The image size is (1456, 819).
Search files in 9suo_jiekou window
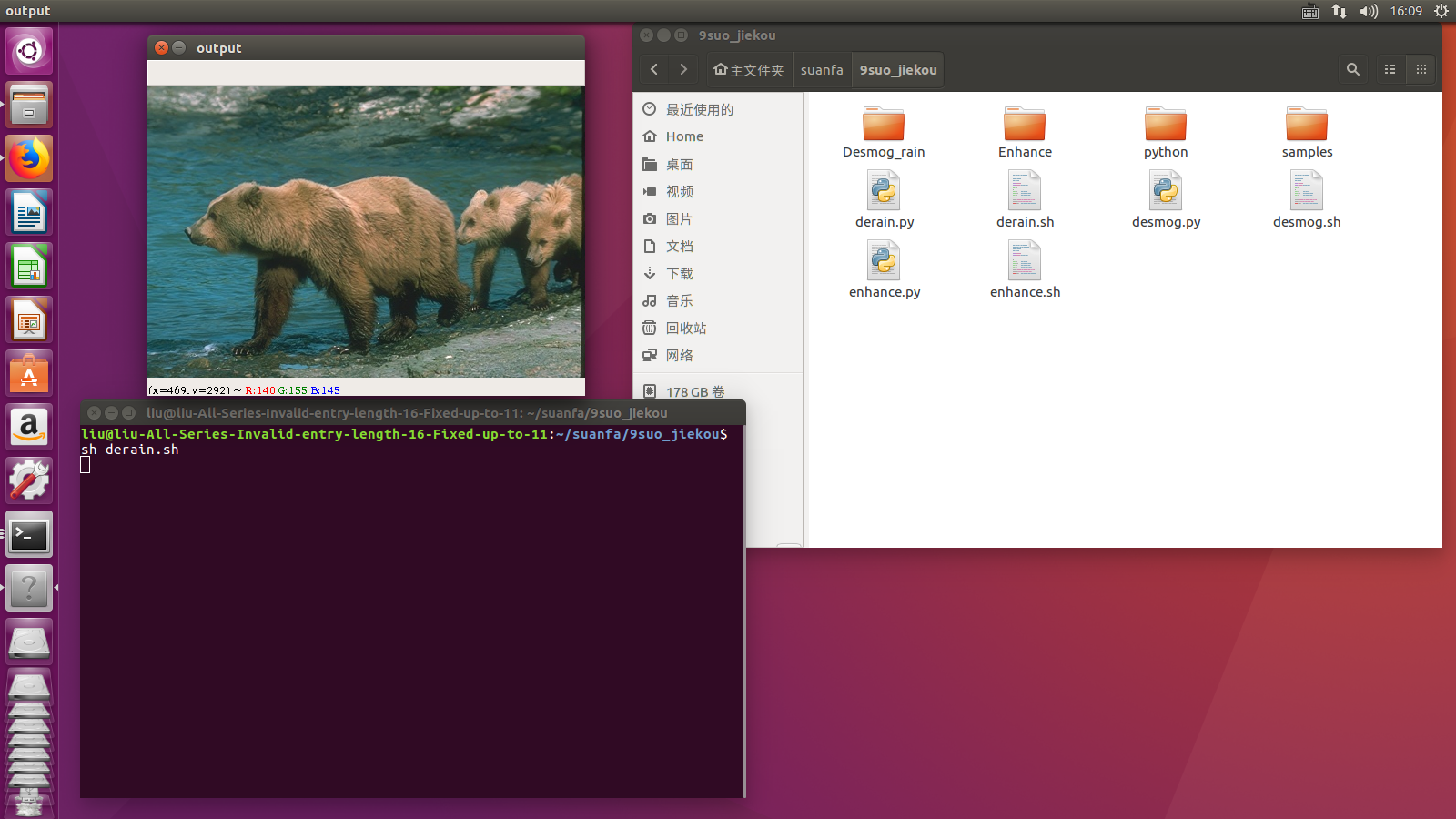click(x=1353, y=69)
